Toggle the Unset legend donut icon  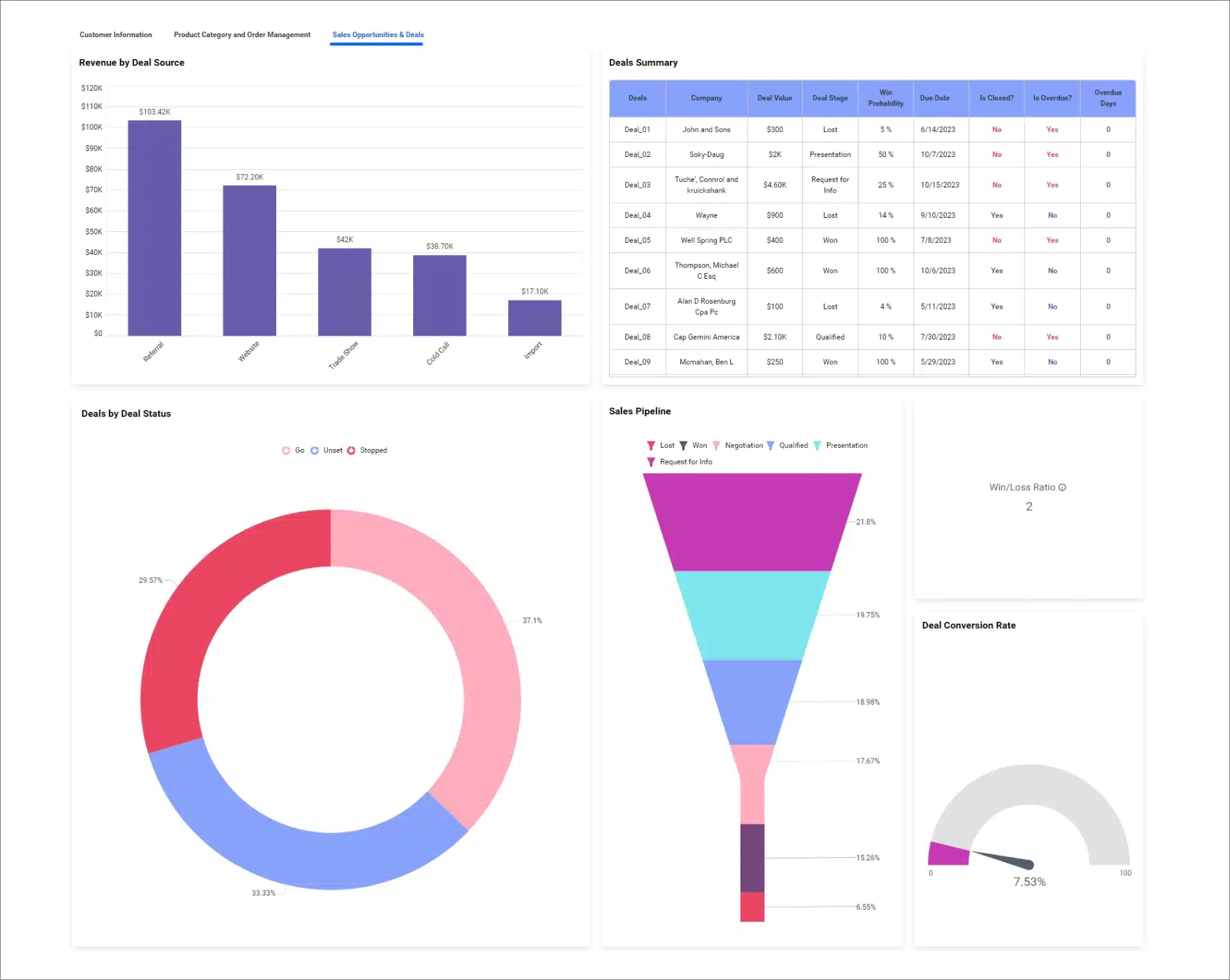tap(315, 450)
